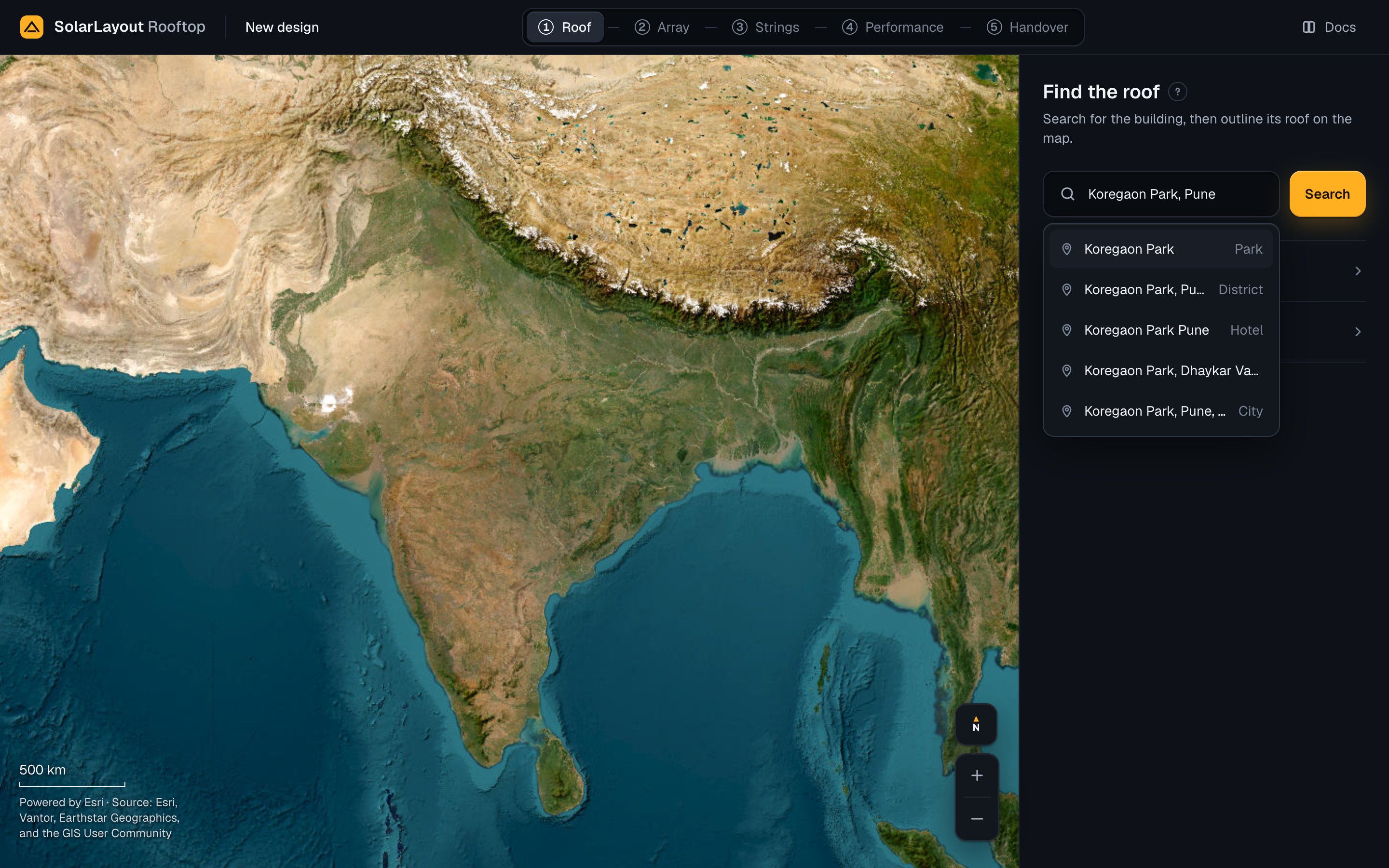Open the Find the roof help icon
Screen dimensions: 1389x868
click(x=1177, y=92)
